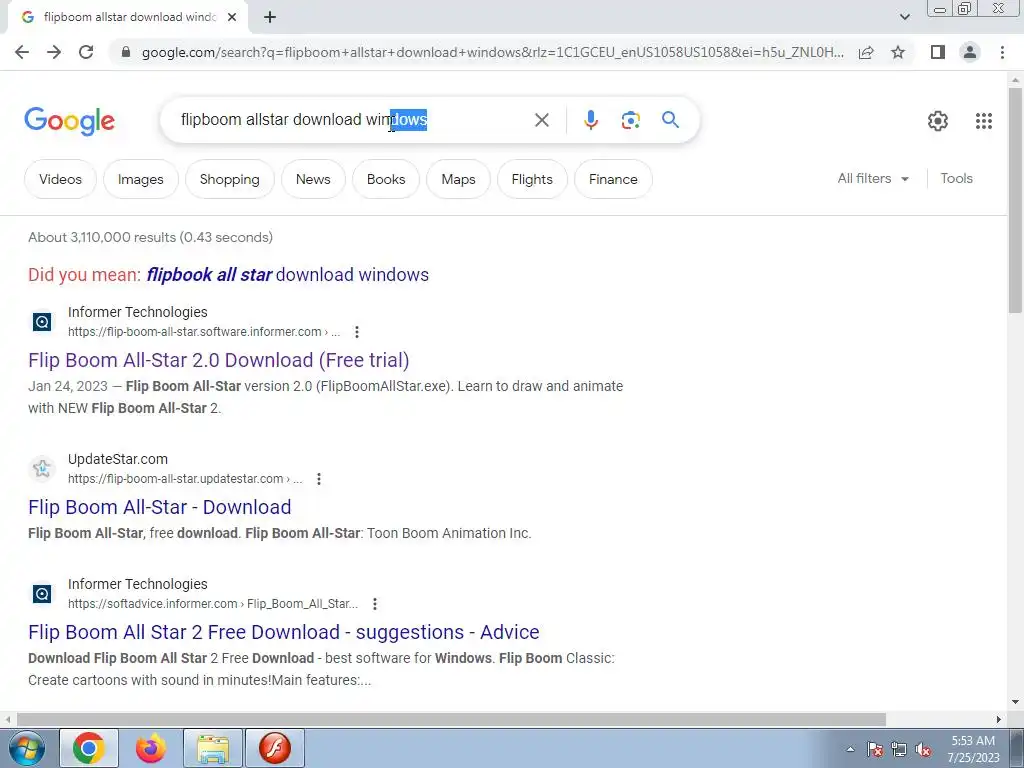
Task: Click the horizontal scrollbar thumb
Action: pyautogui.click(x=451, y=720)
